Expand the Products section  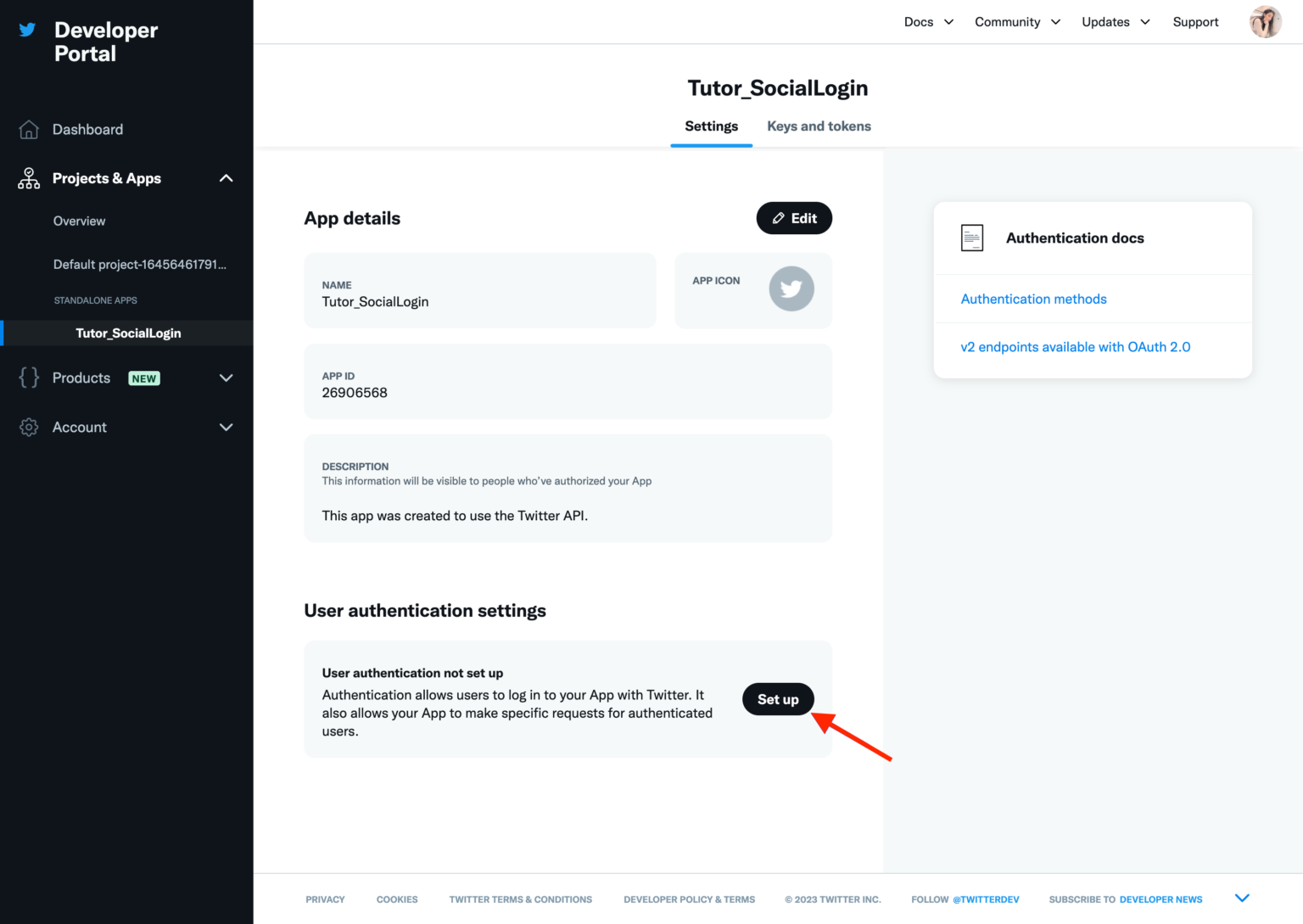click(x=226, y=378)
